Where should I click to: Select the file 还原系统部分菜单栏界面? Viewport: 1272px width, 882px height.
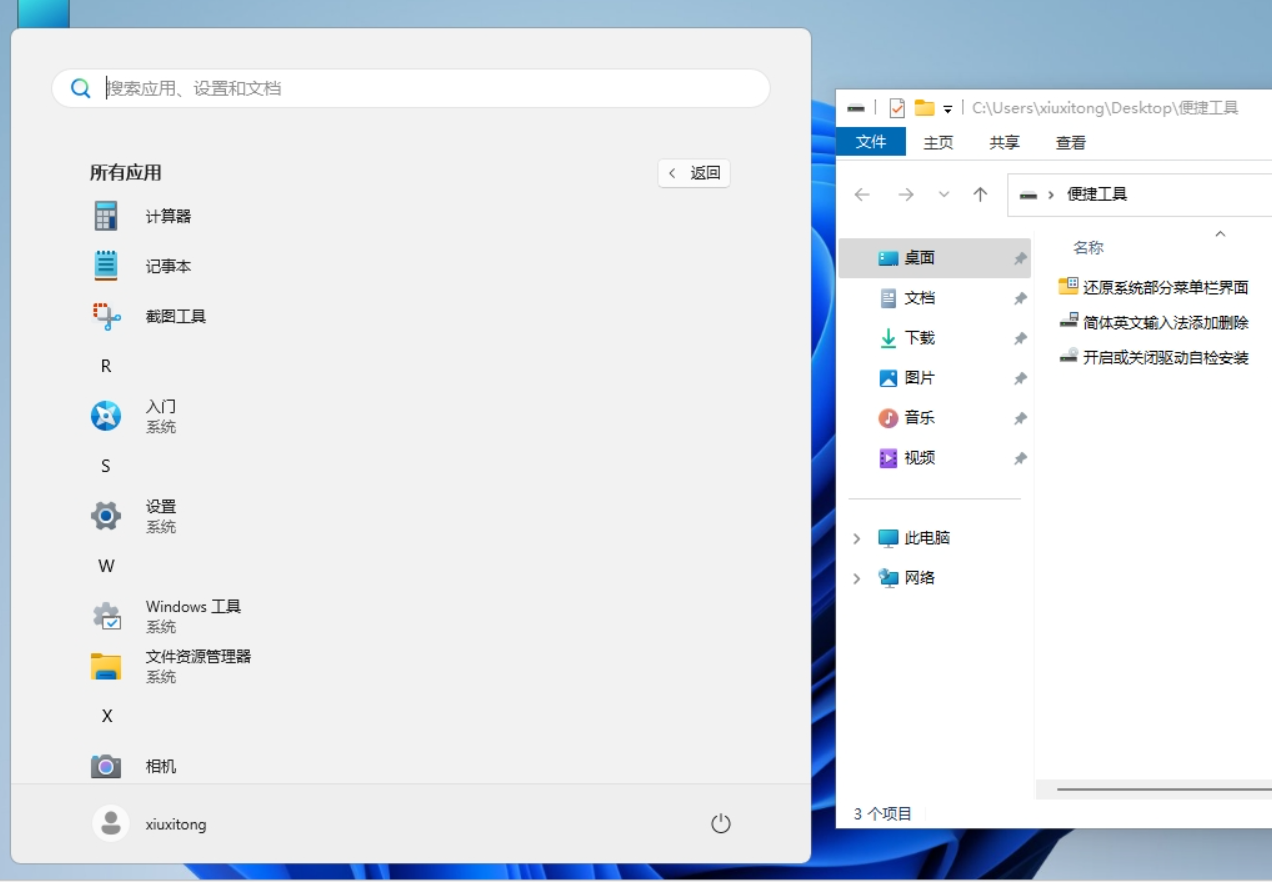point(1154,287)
